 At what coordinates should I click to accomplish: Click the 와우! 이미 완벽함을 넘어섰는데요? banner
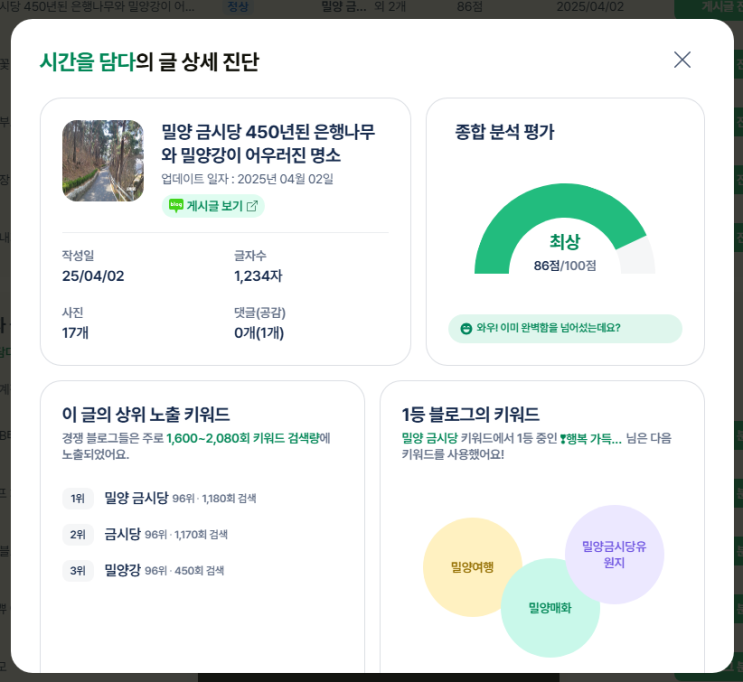565,328
